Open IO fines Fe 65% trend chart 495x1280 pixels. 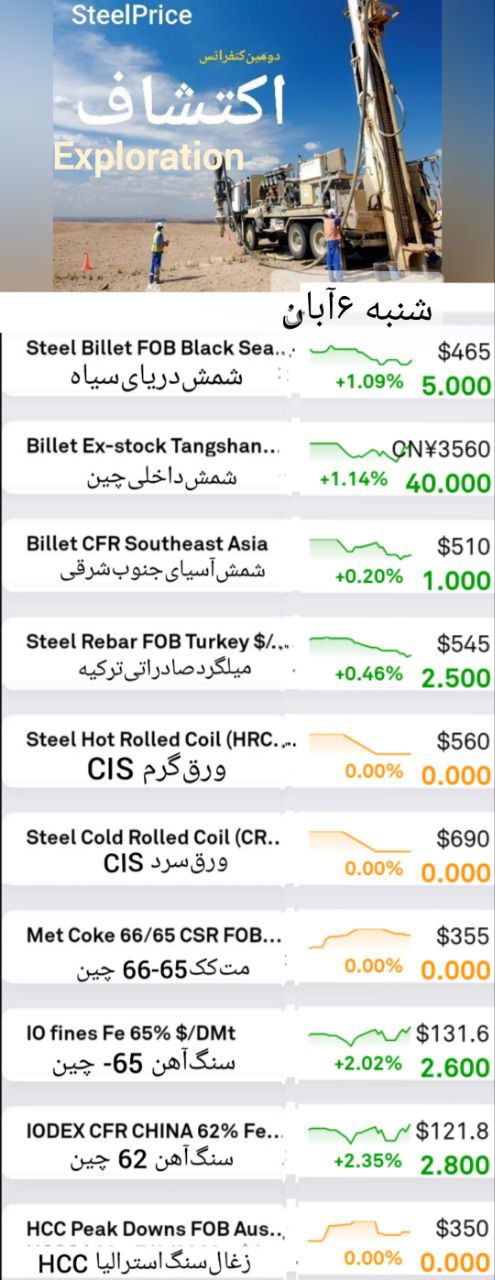(x=360, y=1032)
